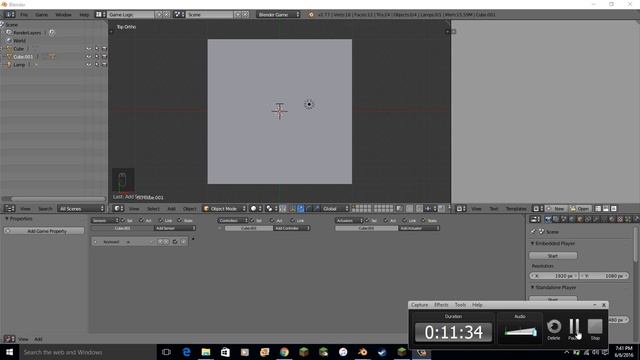Open the 3D View editor type icon
640x360 pixels.
[118, 209]
